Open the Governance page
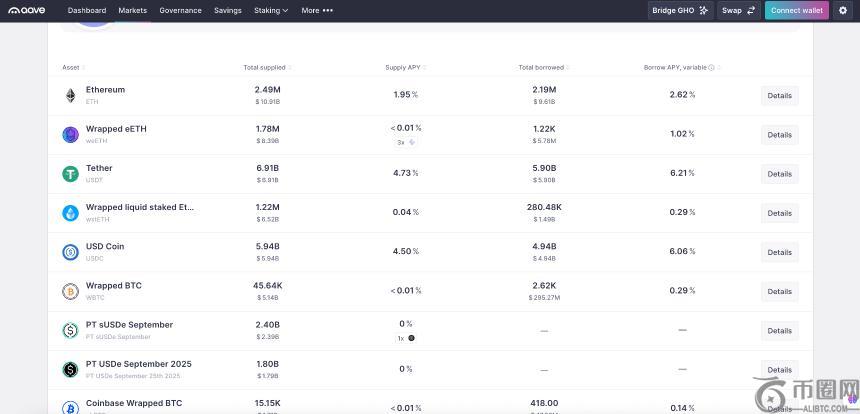This screenshot has height=414, width=860. pos(180,10)
